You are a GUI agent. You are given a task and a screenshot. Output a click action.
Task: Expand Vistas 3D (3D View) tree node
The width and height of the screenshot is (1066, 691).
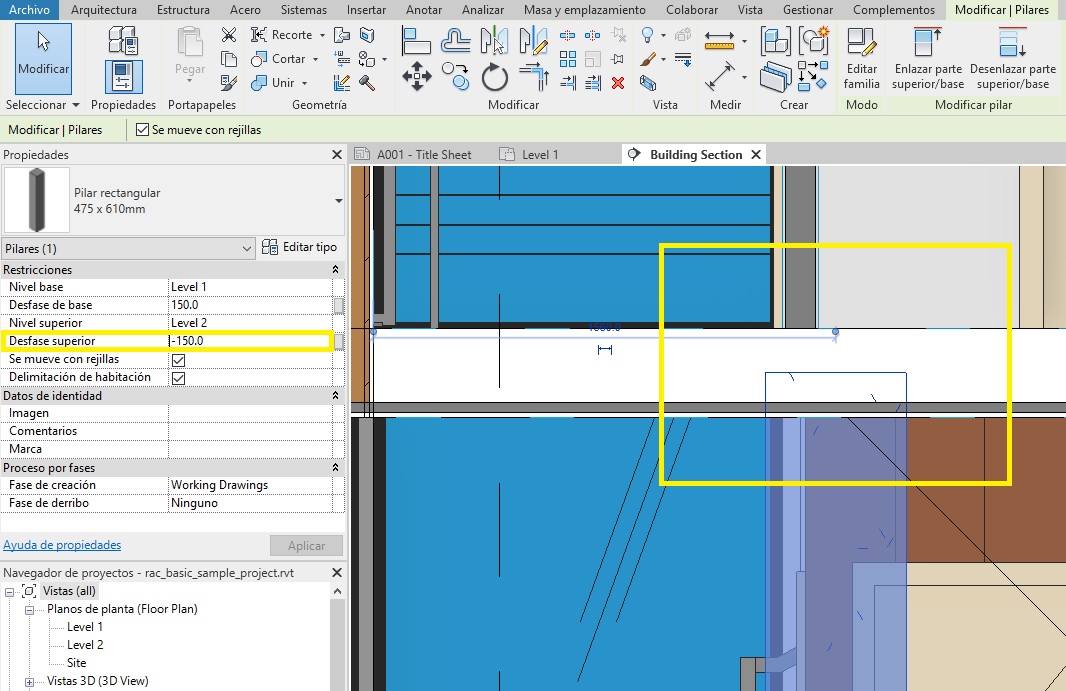(x=30, y=681)
